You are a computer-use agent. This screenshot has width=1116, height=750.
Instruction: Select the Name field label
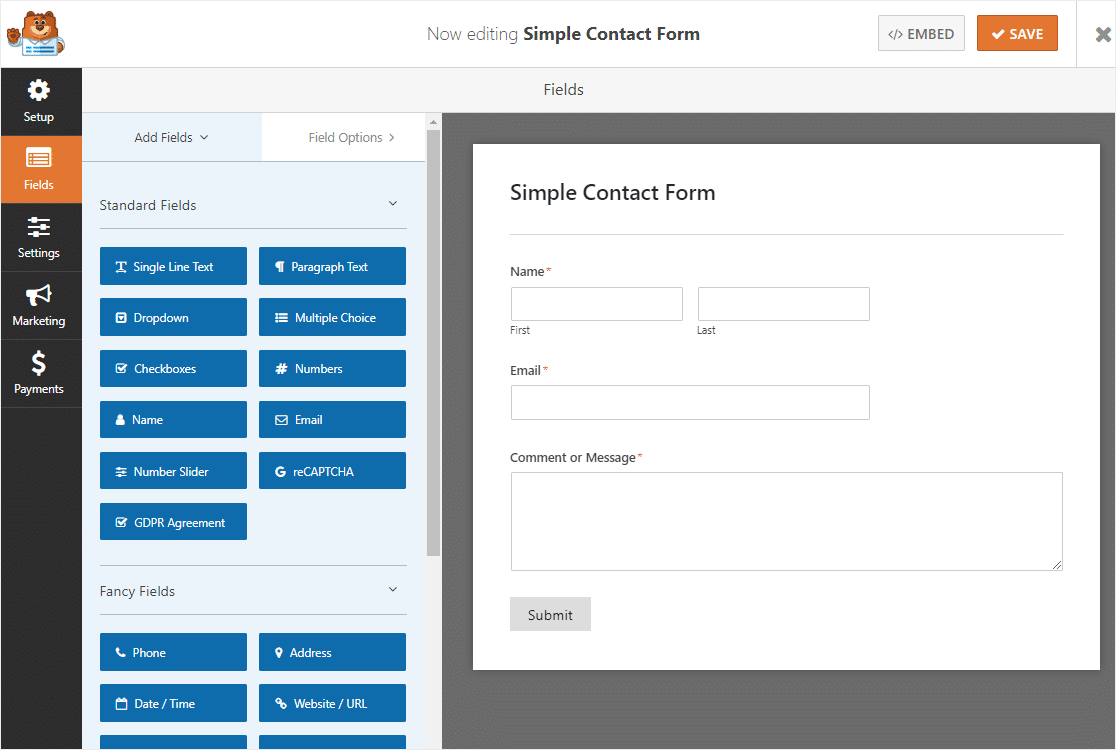tap(527, 272)
